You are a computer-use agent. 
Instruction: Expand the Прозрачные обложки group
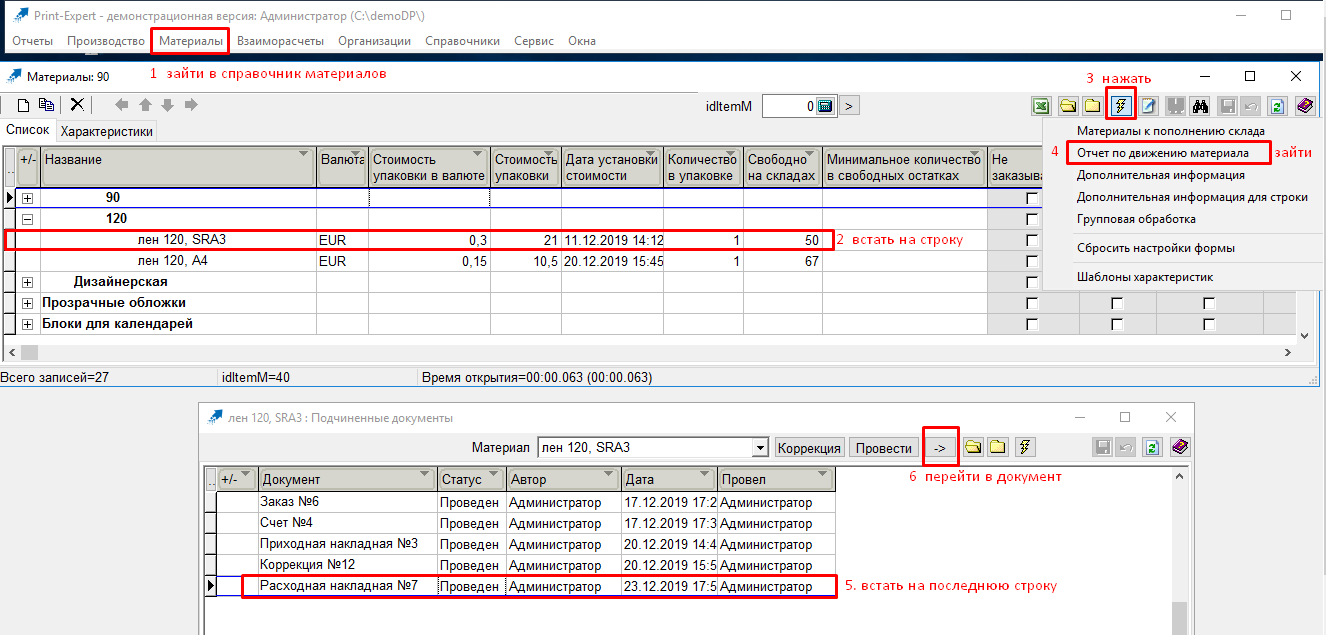(27, 303)
